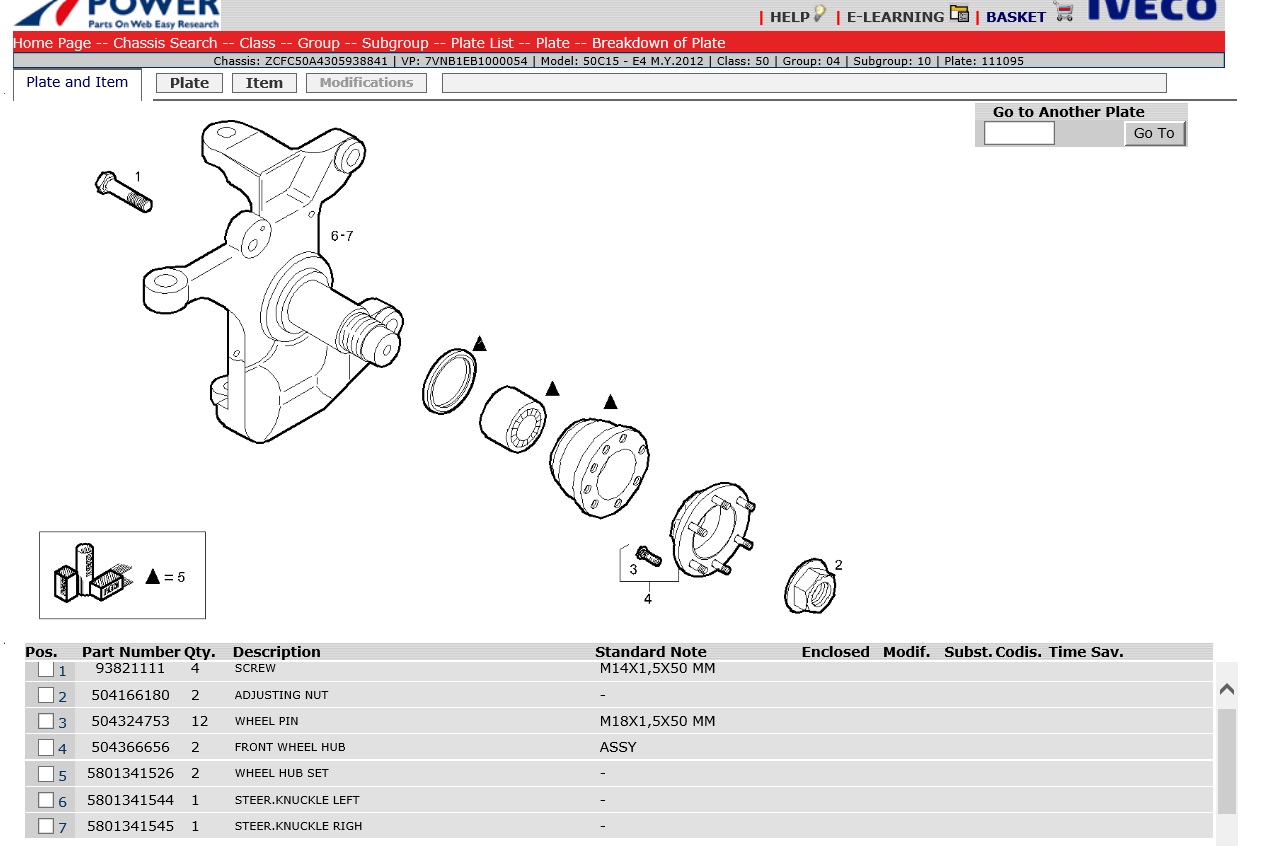Open position link 5
This screenshot has height=846, width=1266.
[62, 775]
